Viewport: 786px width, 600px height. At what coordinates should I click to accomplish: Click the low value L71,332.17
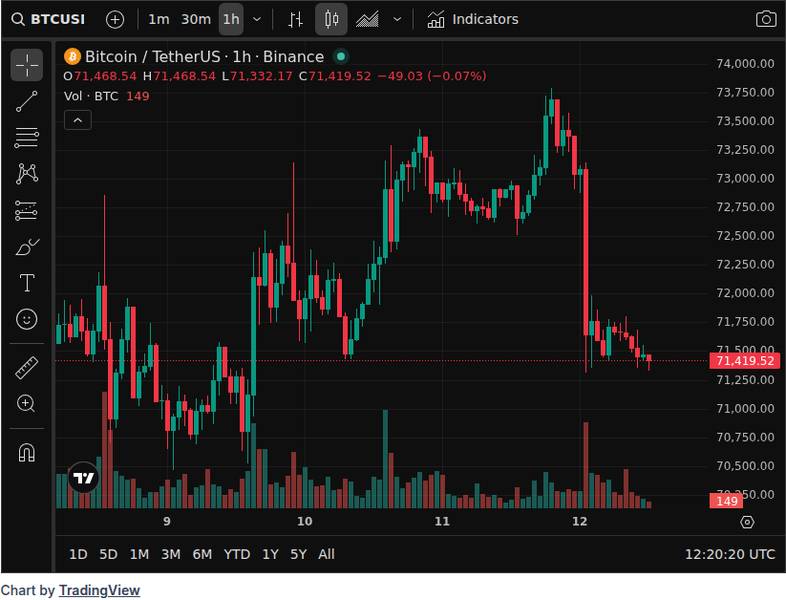pos(257,76)
